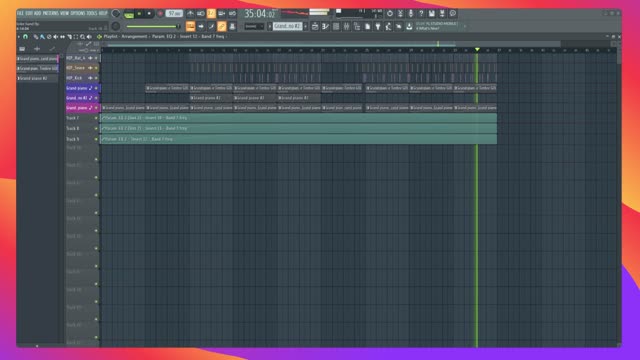This screenshot has width=640, height=360.
Task: Select the playlist select tool
Action: pos(76,37)
